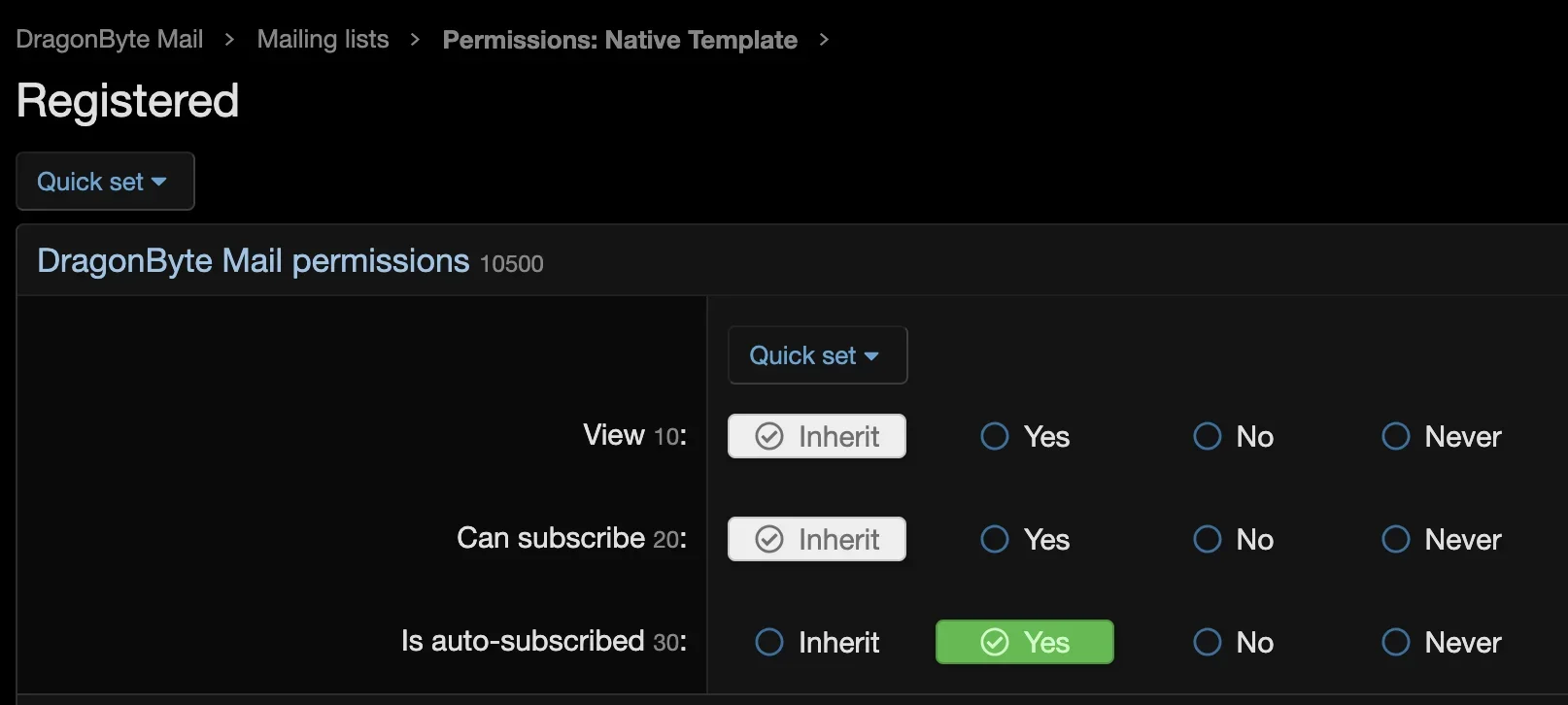Open Quick set dropdown inside permissions table

[x=817, y=355]
